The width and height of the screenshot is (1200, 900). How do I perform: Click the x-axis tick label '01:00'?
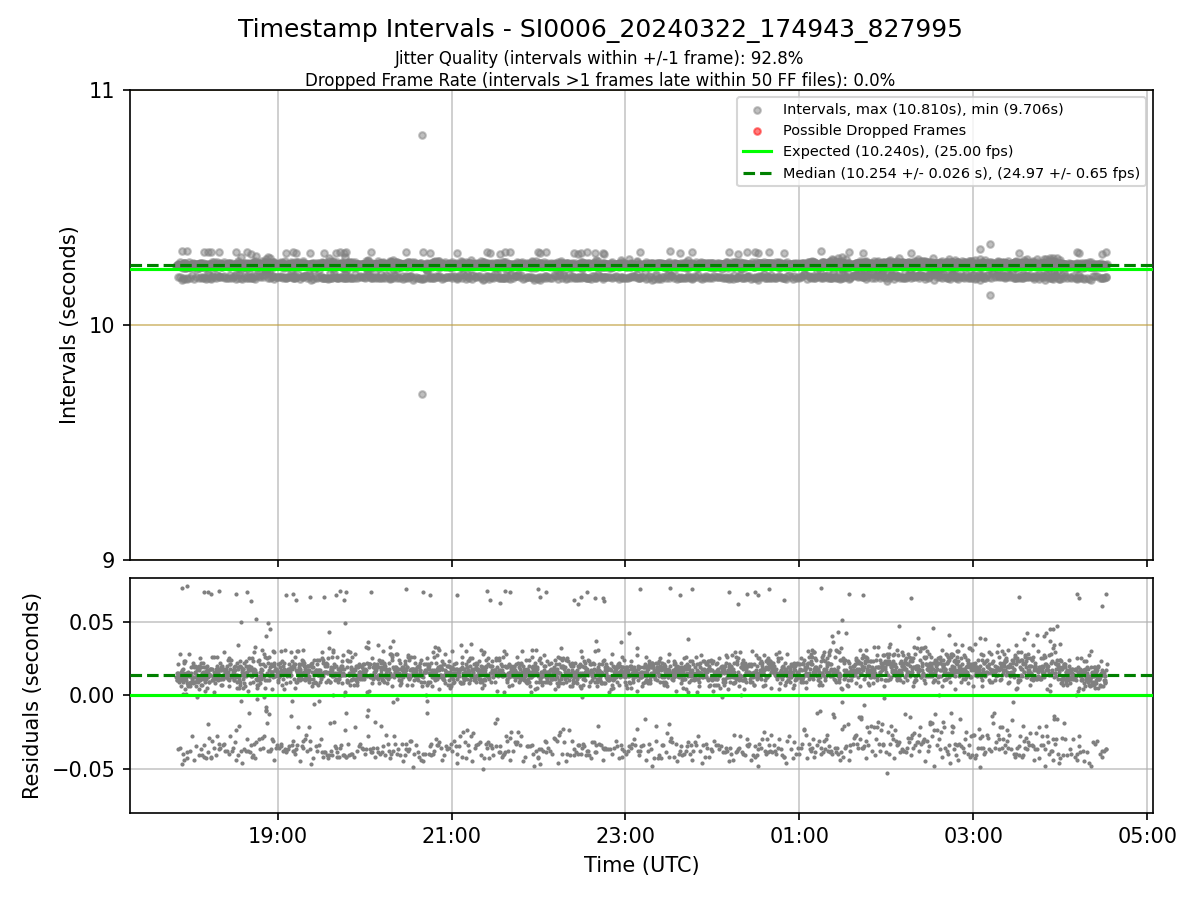point(799,834)
